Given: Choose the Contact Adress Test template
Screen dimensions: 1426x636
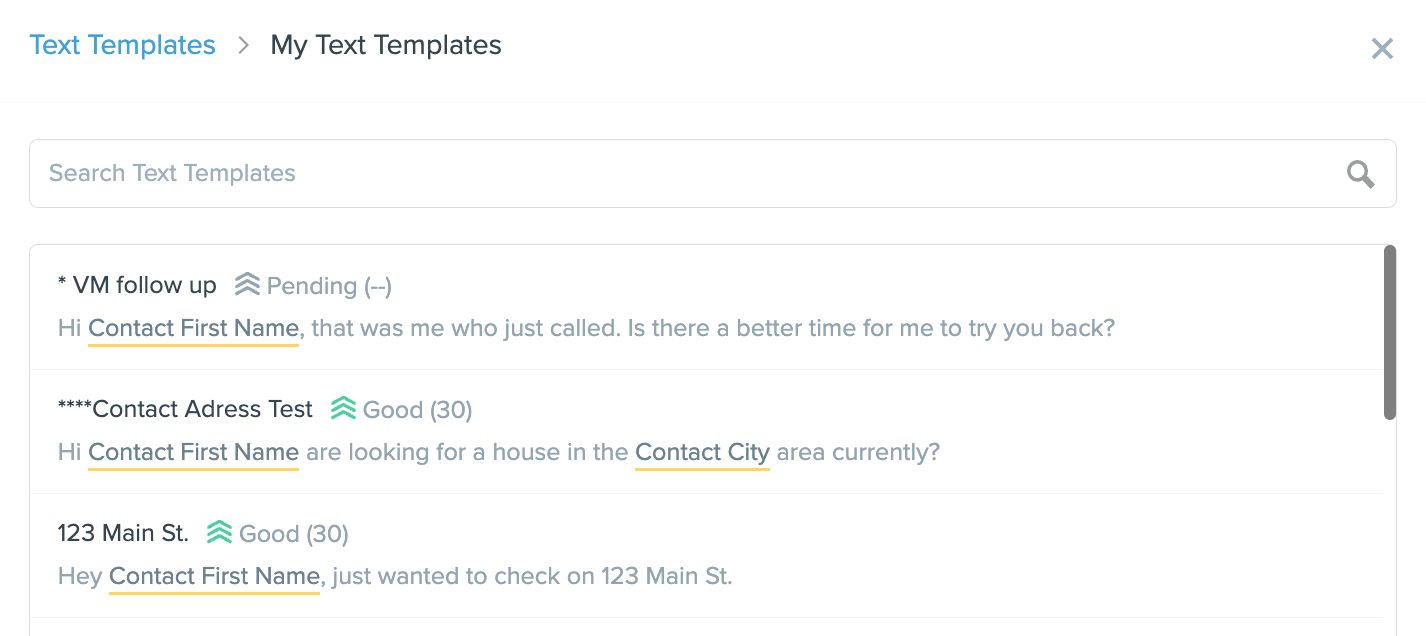Looking at the screenshot, I should [x=706, y=431].
